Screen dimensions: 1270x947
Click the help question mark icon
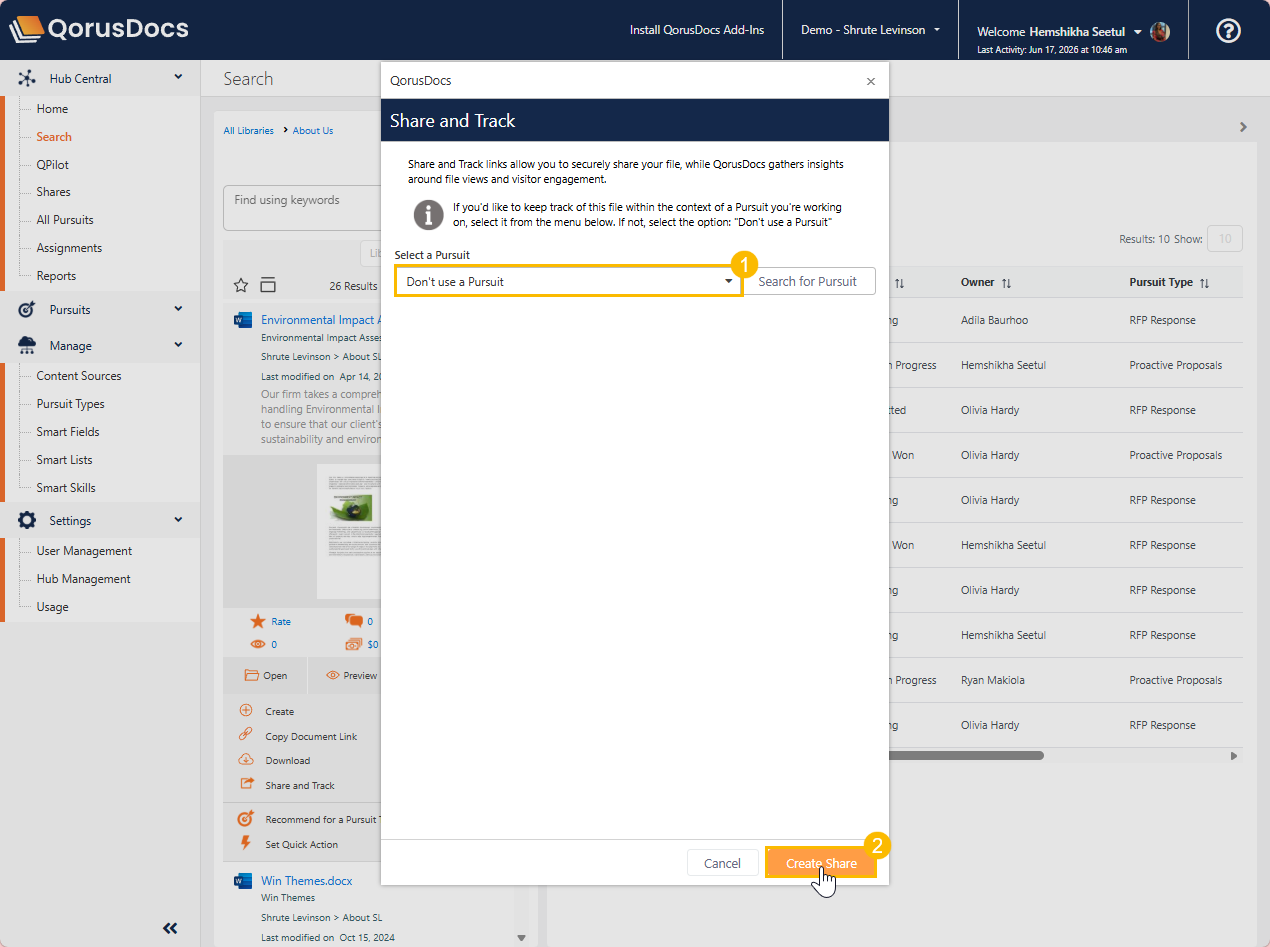click(1228, 31)
